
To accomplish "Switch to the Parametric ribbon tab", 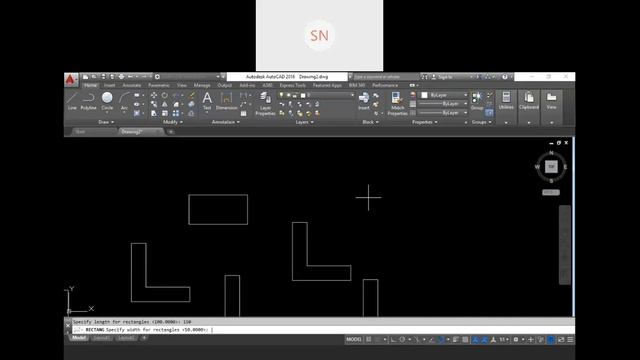I will click(159, 85).
